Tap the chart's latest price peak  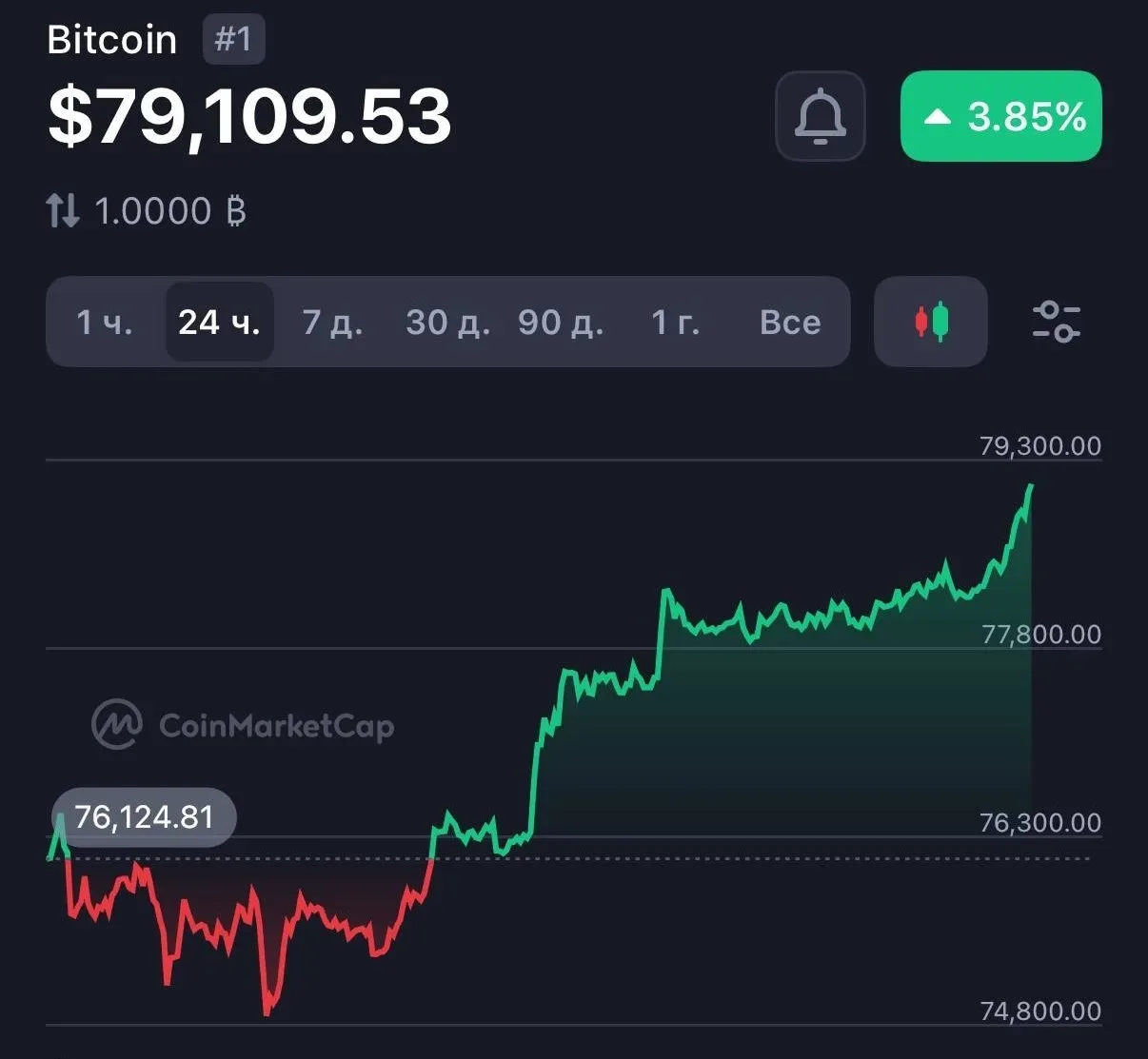coord(1031,486)
